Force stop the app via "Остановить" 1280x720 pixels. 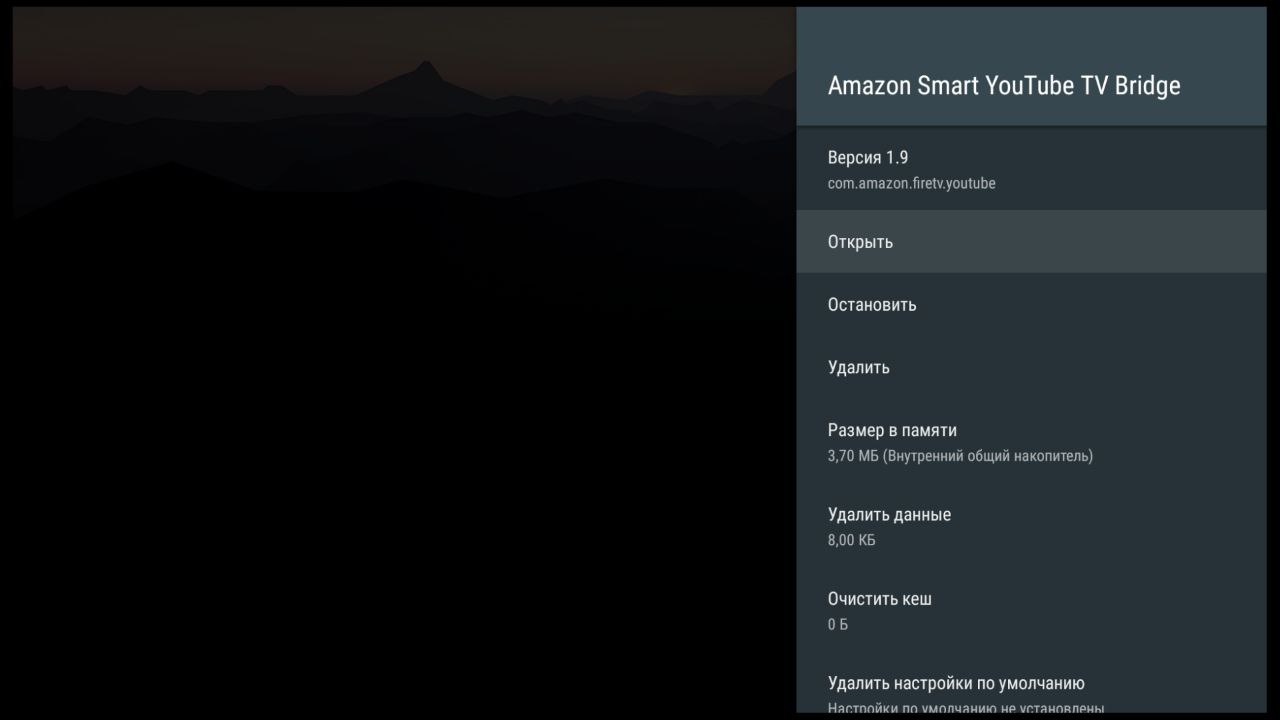(871, 305)
